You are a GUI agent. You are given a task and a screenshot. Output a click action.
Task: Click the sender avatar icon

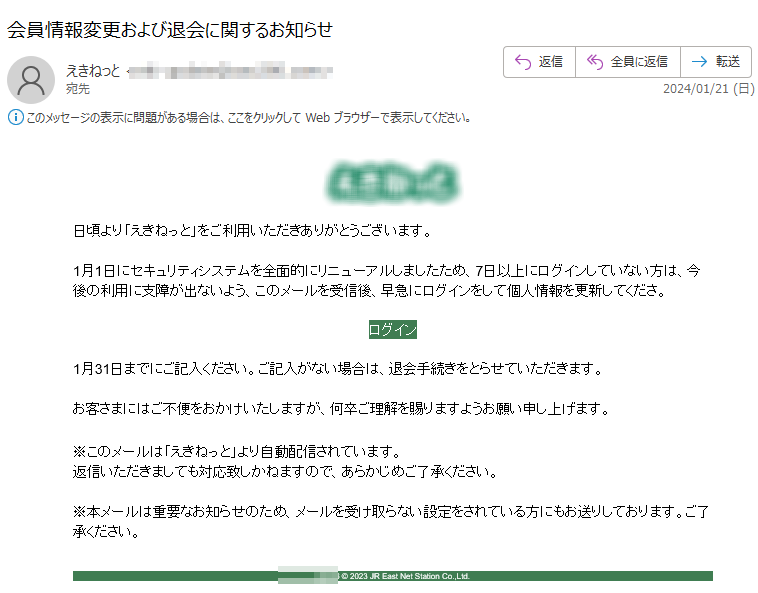[x=31, y=80]
